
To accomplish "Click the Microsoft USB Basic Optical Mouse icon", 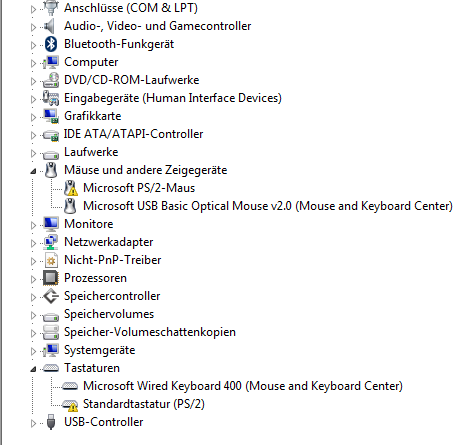I will coord(70,206).
